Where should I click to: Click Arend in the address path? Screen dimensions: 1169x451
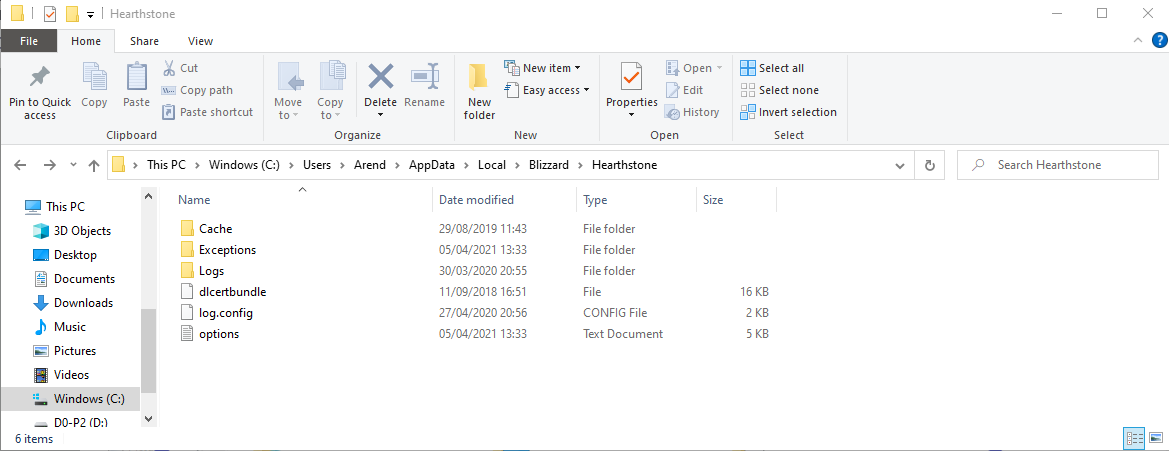pos(370,165)
